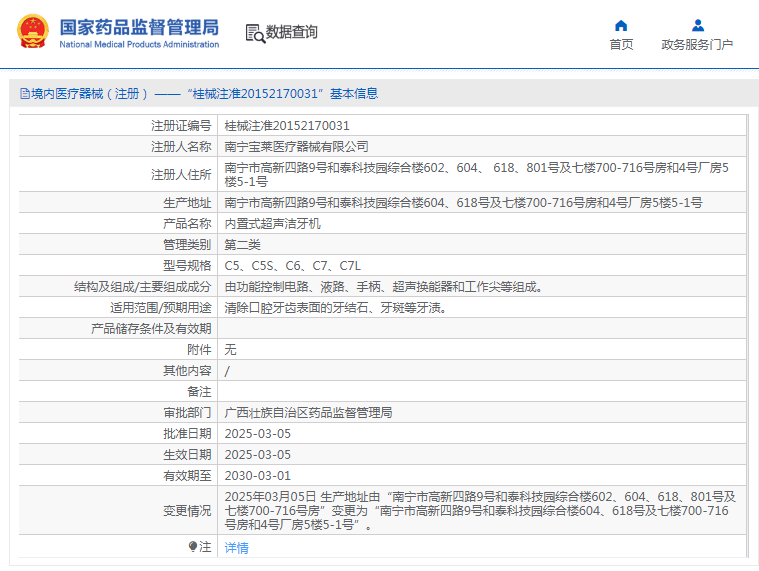Viewport: 759px width, 571px height.
Task: Open the 详情 link
Action: point(236,548)
